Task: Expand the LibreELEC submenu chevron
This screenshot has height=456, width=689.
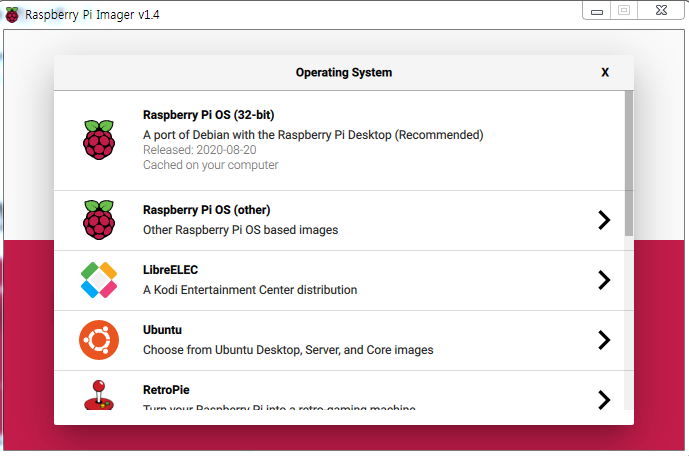Action: [604, 280]
